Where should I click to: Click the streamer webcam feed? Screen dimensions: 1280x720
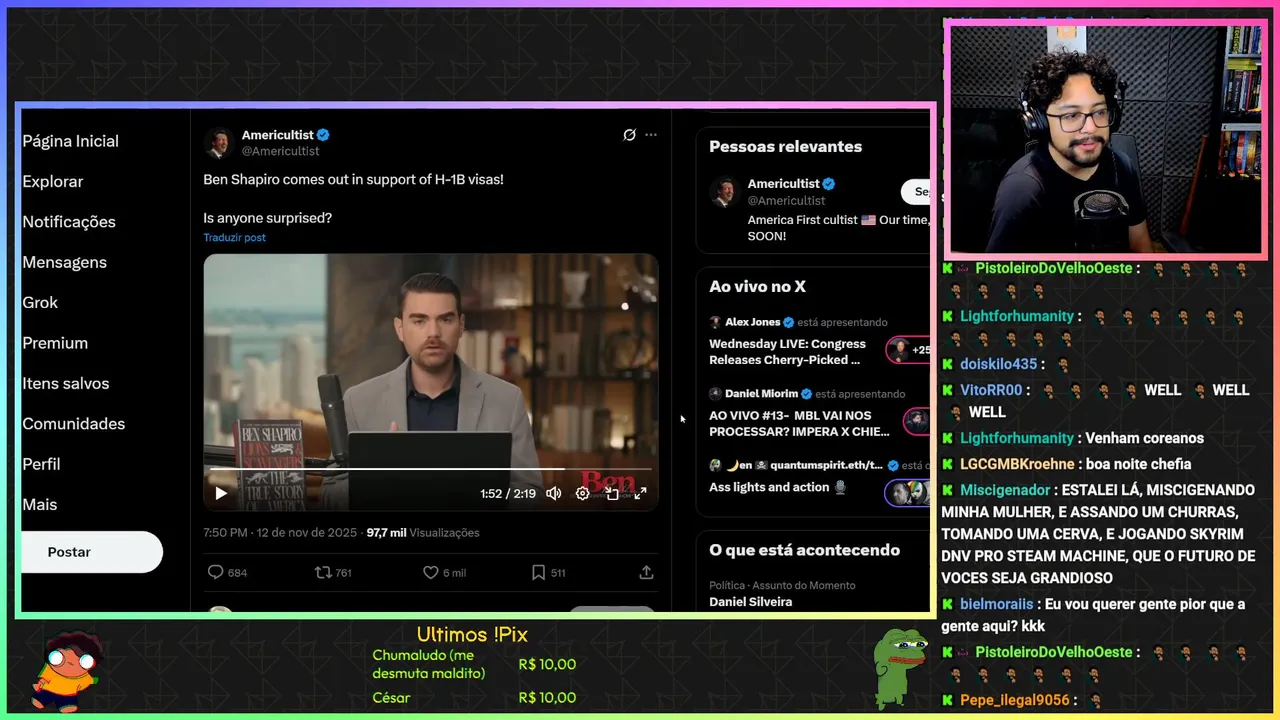(1106, 138)
